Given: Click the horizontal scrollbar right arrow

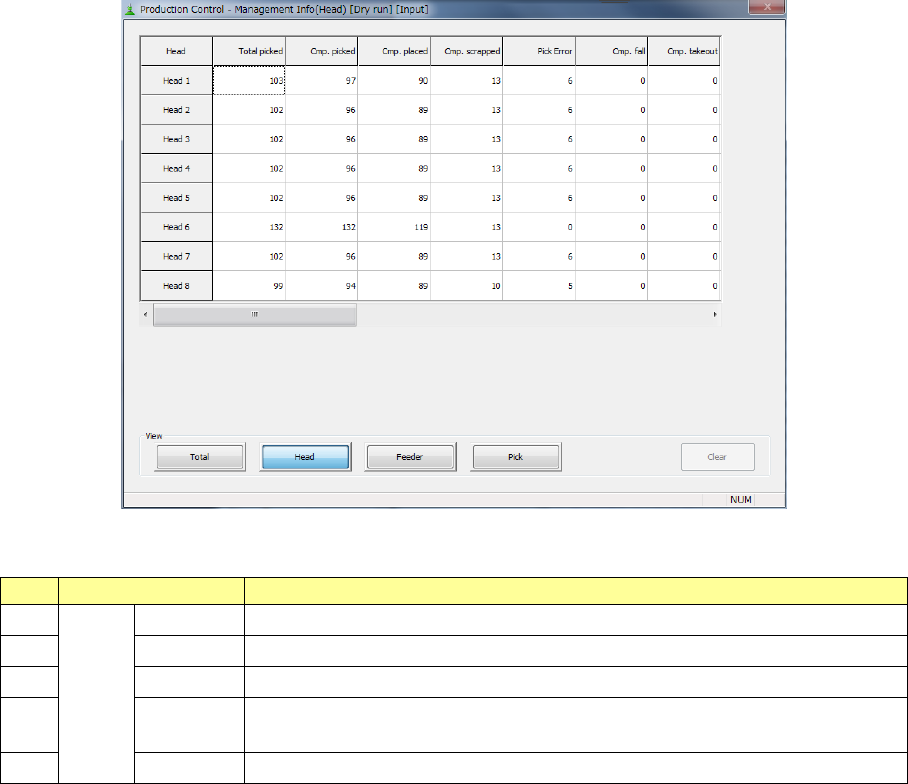Looking at the screenshot, I should point(715,314).
